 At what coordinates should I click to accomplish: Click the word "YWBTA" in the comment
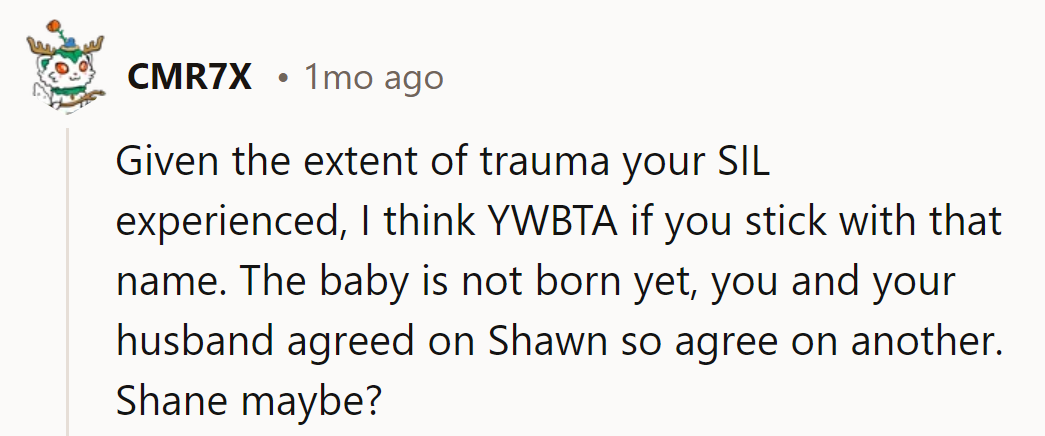[552, 222]
